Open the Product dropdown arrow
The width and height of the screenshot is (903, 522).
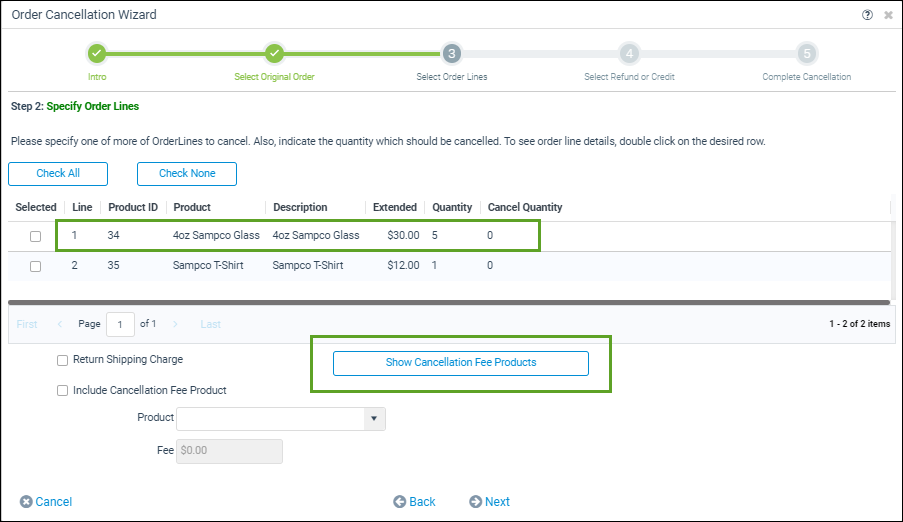(x=374, y=419)
